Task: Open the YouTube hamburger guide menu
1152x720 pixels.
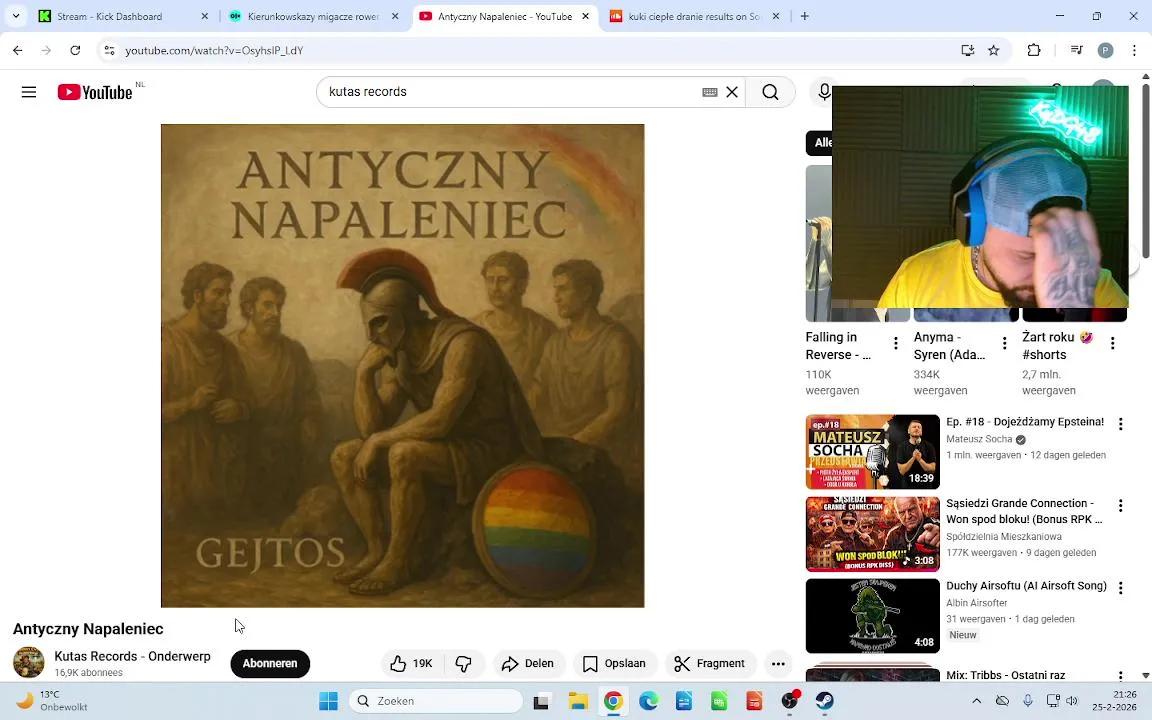Action: pyautogui.click(x=29, y=92)
